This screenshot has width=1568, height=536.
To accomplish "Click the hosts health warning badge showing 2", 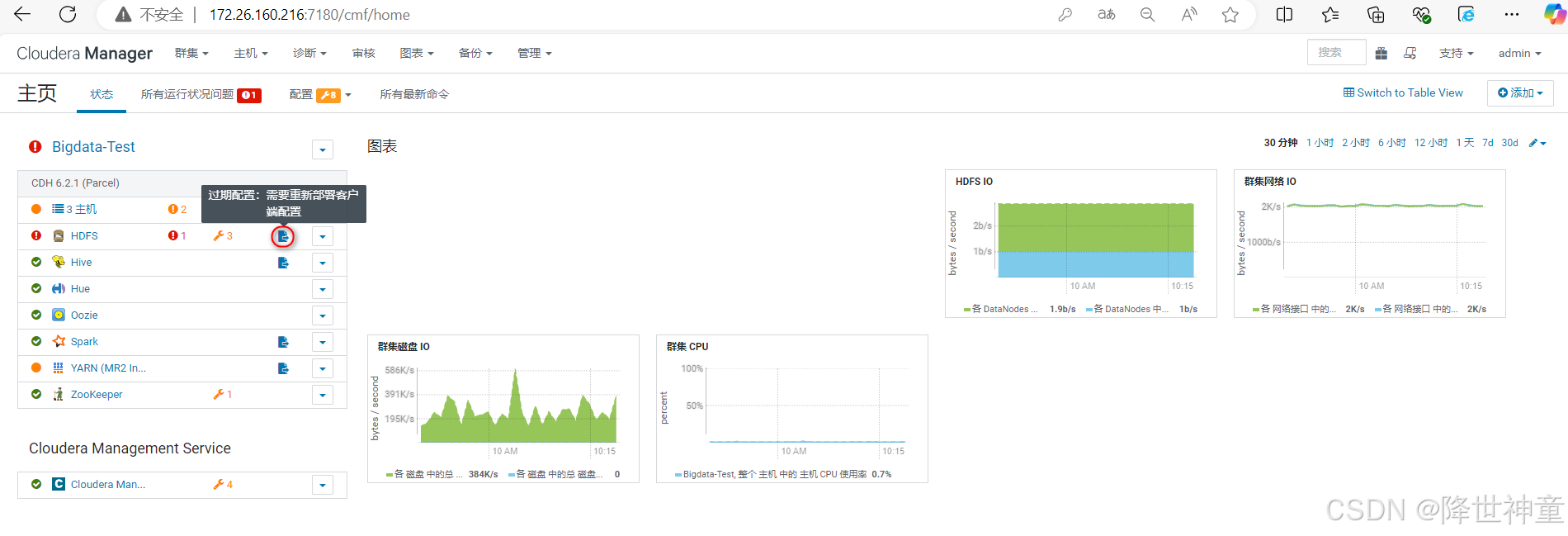I will (177, 210).
